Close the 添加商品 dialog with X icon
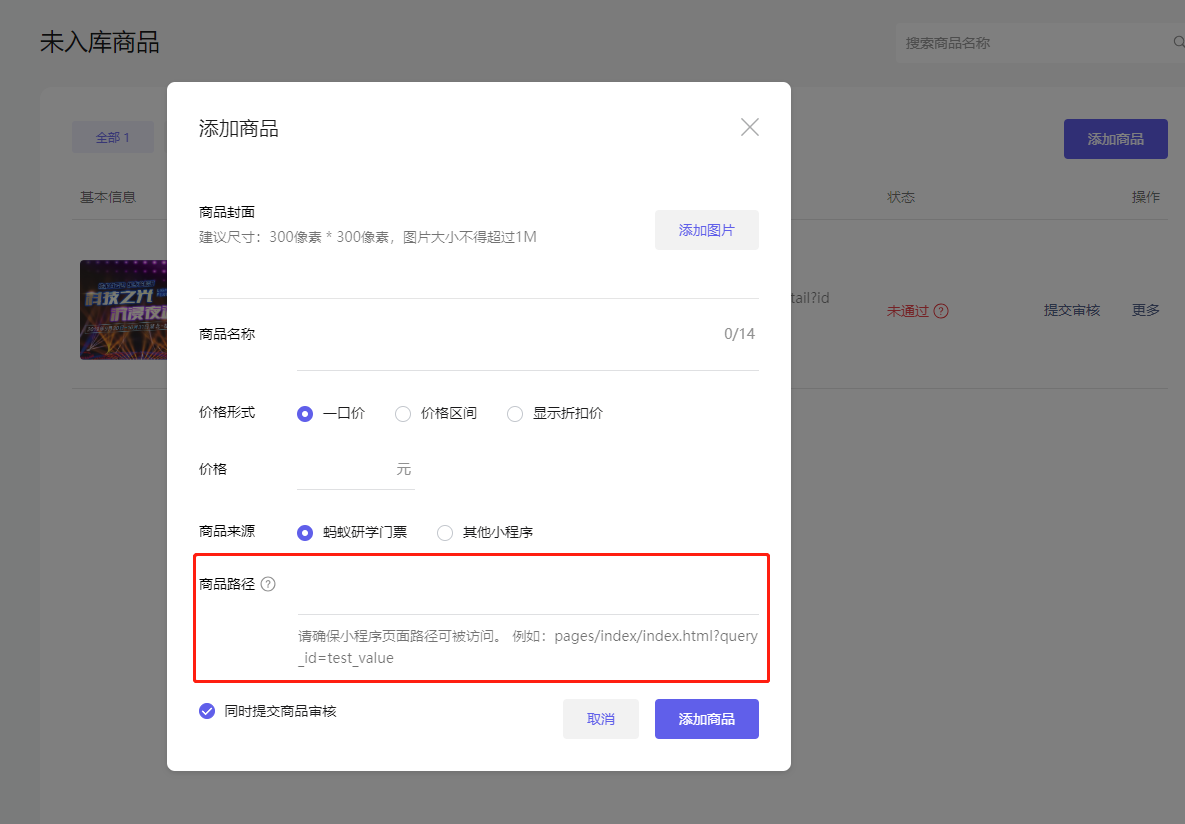The width and height of the screenshot is (1185, 824). [750, 127]
